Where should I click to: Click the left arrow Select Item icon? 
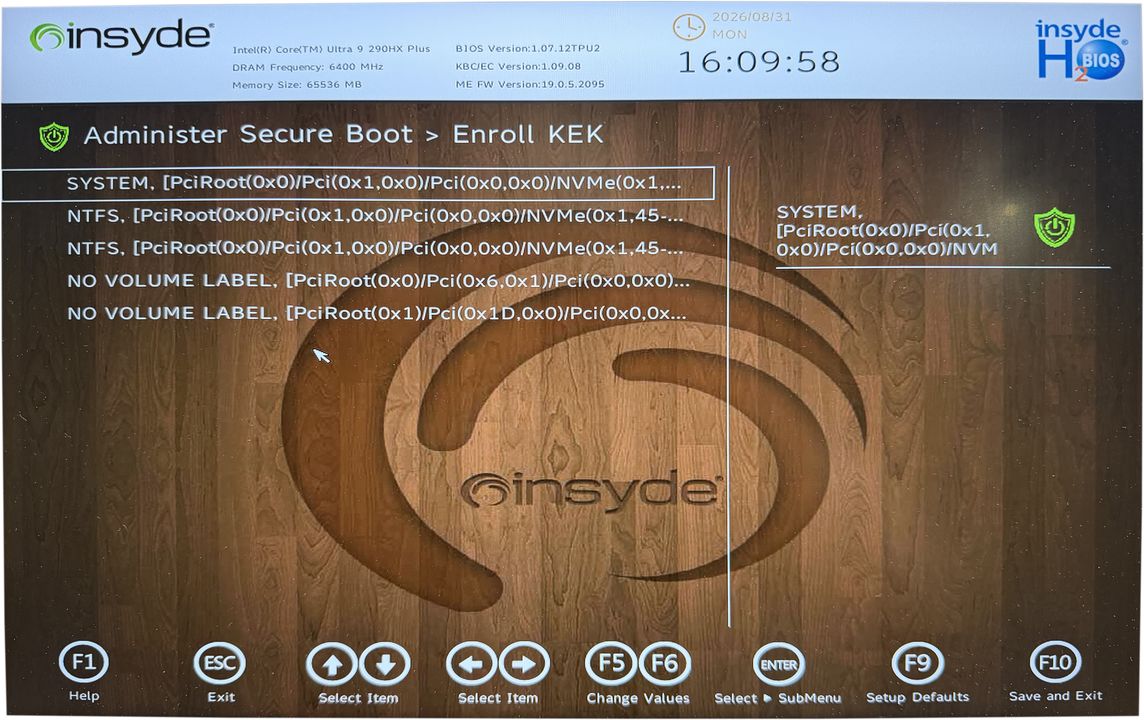[471, 664]
